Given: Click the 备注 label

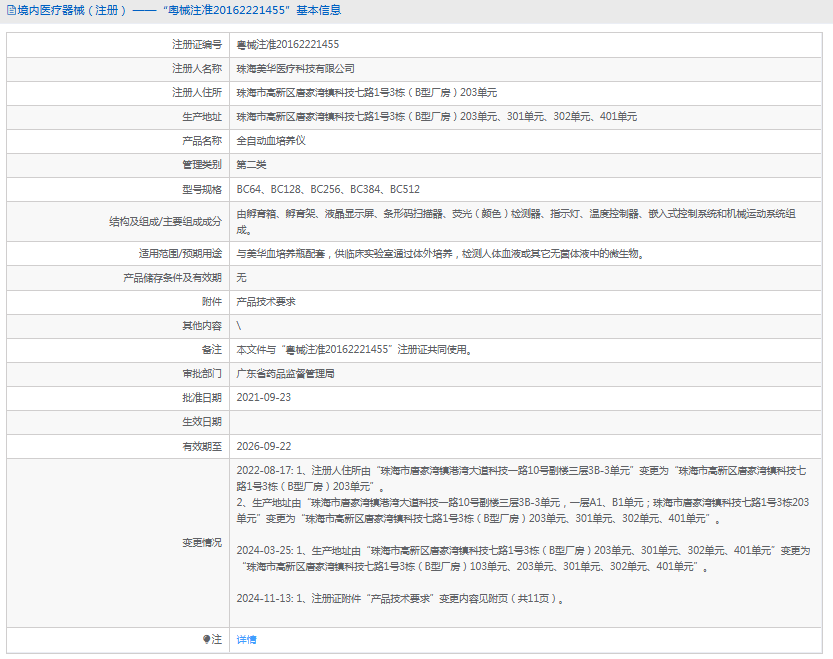Looking at the screenshot, I should coord(211,350).
